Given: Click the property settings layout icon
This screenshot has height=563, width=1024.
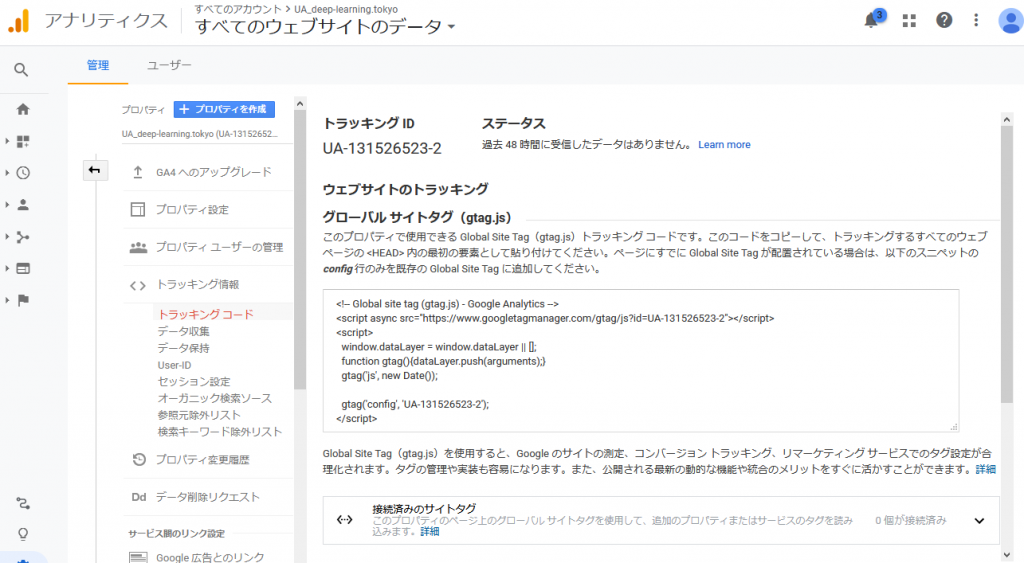Looking at the screenshot, I should tap(138, 209).
